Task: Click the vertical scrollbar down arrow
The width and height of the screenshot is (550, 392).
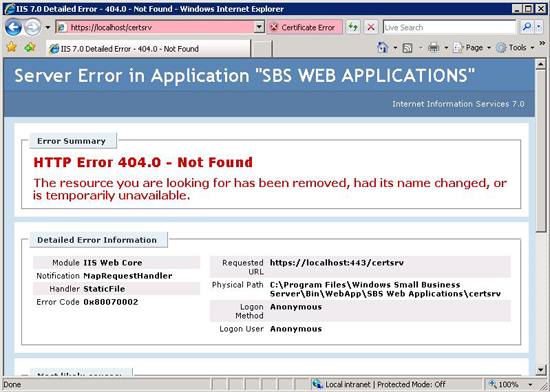Action: click(x=541, y=370)
